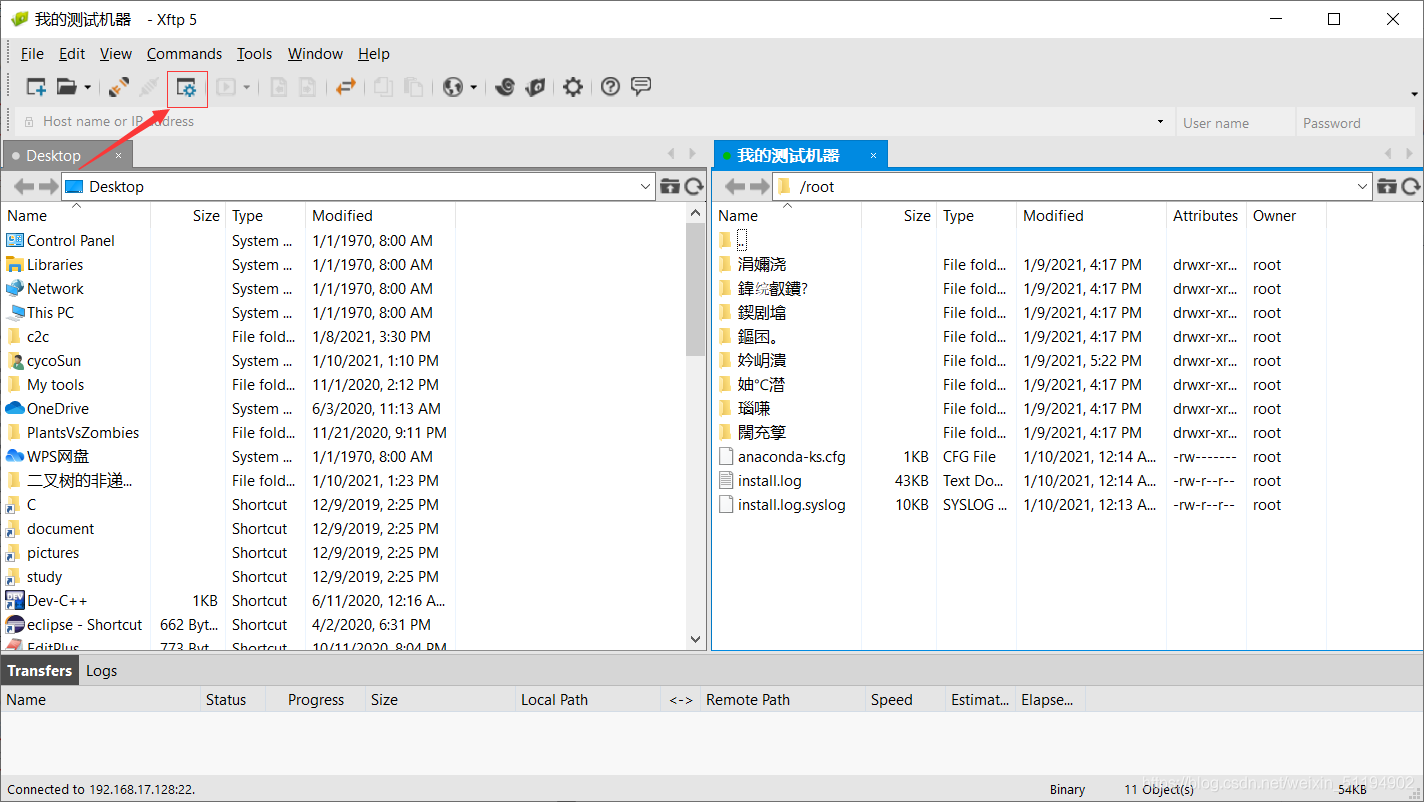Click the Help question mark icon
This screenshot has height=802, width=1424.
pyautogui.click(x=611, y=87)
